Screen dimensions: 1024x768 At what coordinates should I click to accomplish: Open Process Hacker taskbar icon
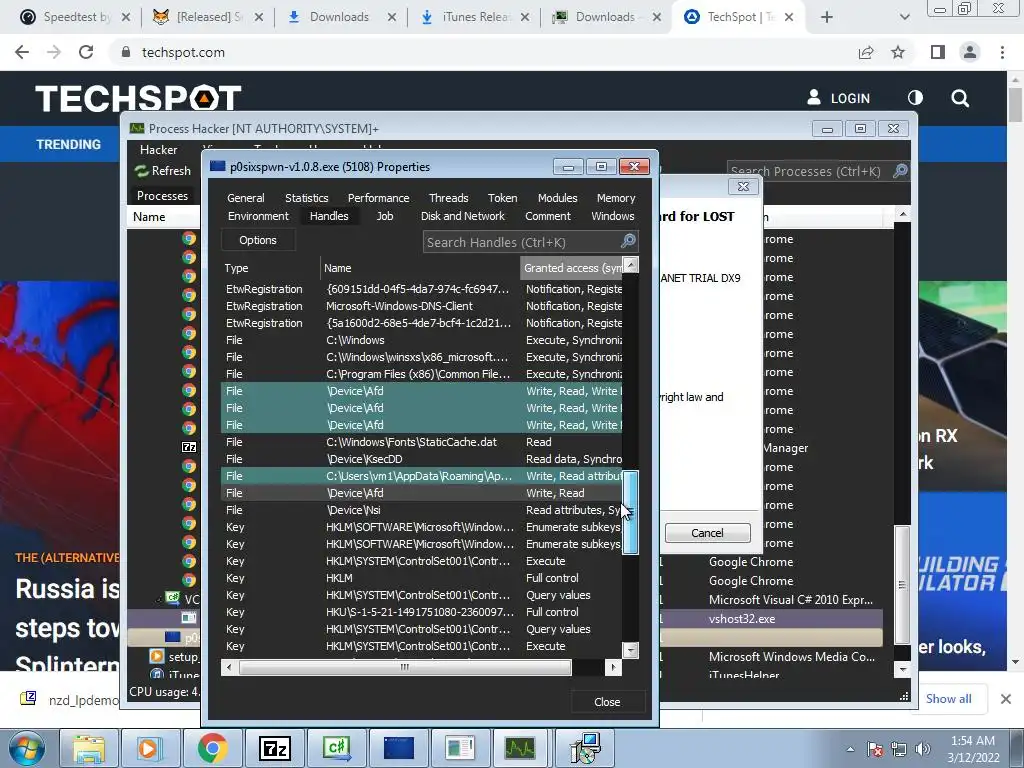(x=520, y=748)
